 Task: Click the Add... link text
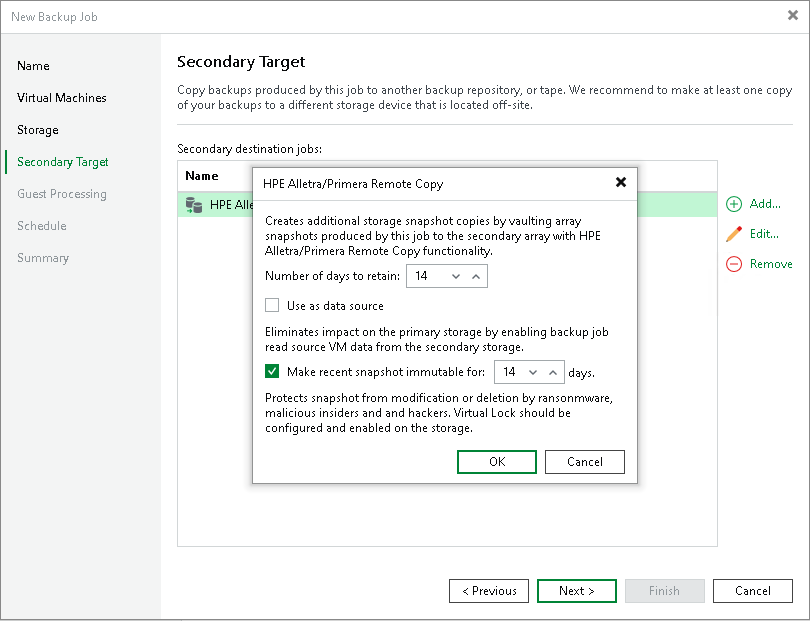pyautogui.click(x=765, y=204)
